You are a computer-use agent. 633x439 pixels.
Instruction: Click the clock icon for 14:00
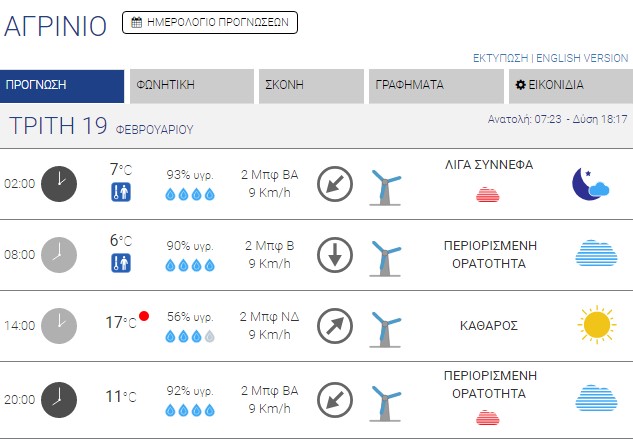tap(59, 324)
